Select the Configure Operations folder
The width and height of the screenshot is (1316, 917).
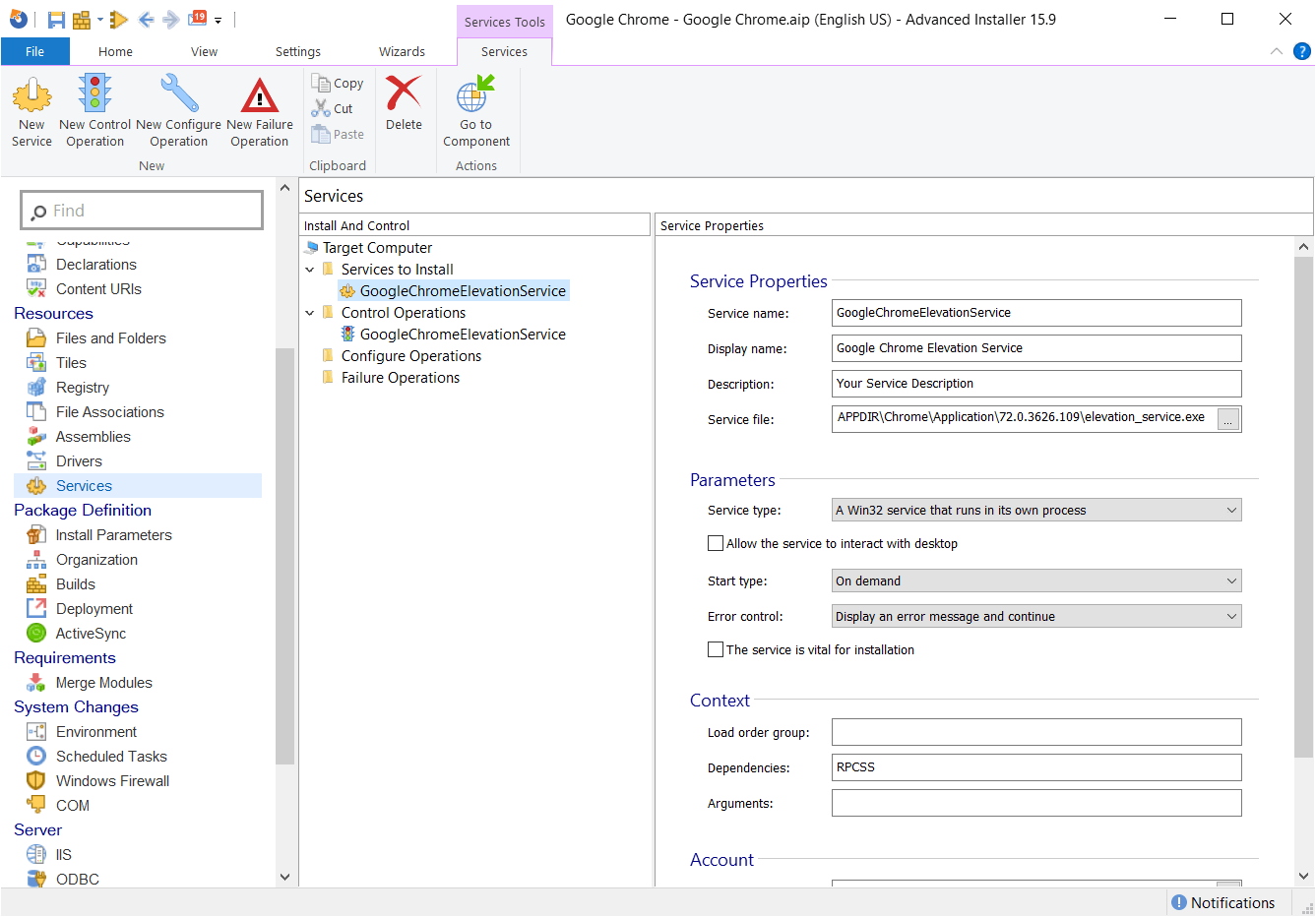[410, 356]
